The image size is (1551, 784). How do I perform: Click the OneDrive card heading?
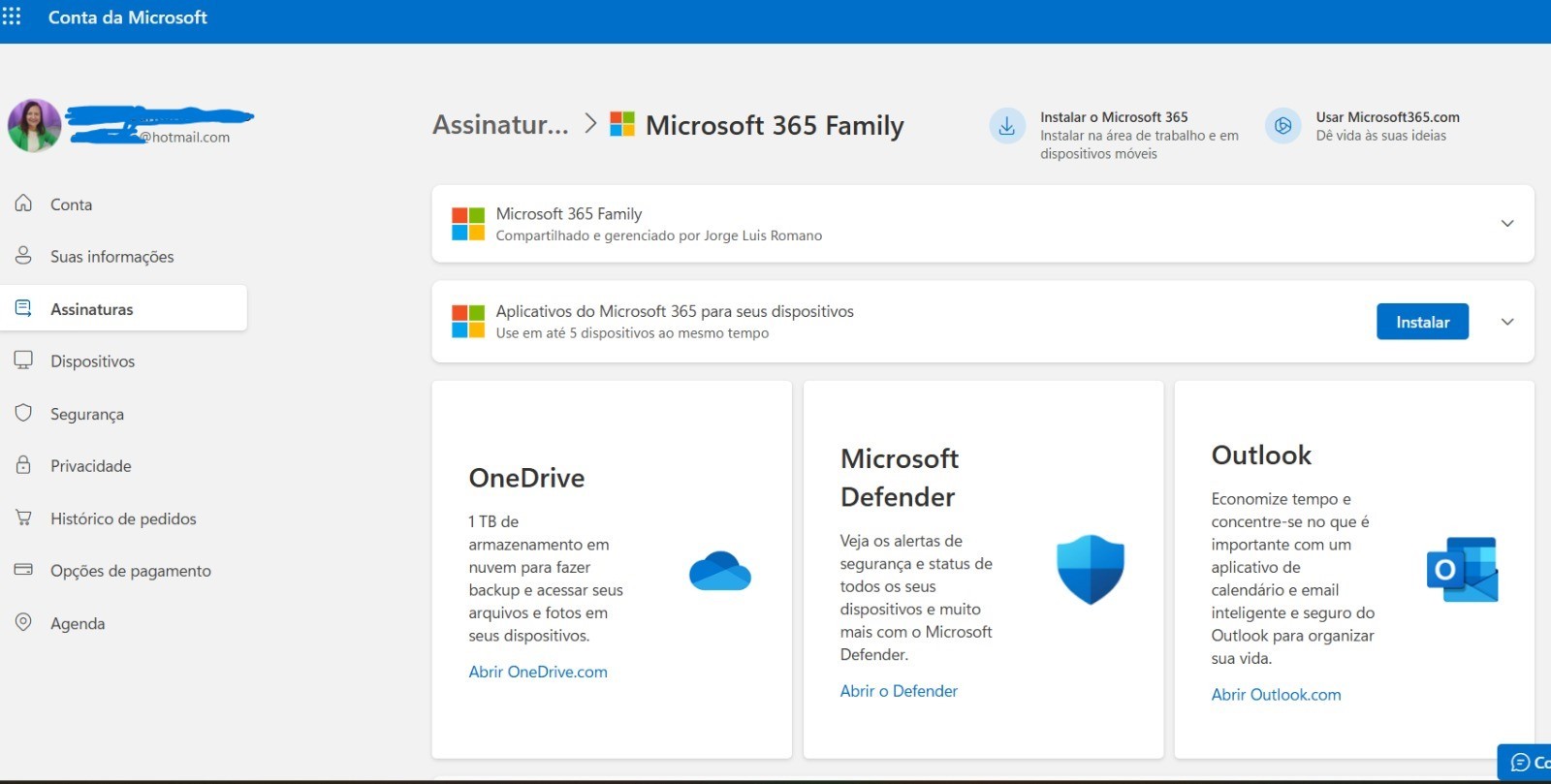526,478
